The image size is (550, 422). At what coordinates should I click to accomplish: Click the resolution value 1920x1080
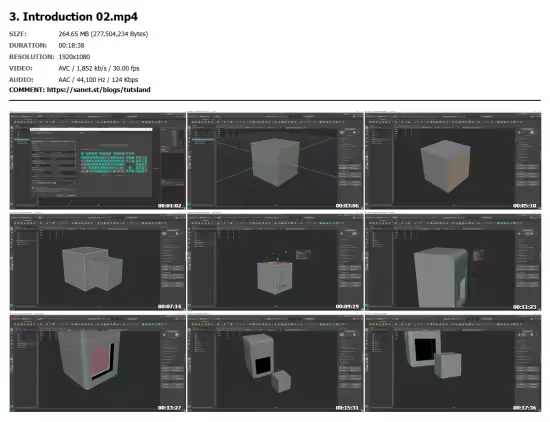point(74,56)
